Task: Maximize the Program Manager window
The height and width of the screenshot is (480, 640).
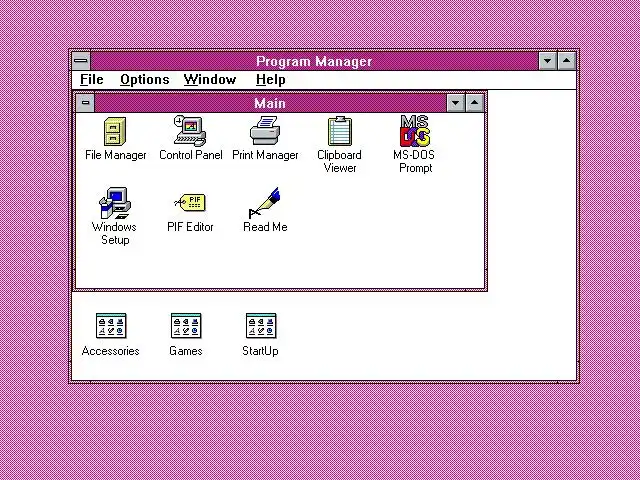Action: click(x=567, y=61)
